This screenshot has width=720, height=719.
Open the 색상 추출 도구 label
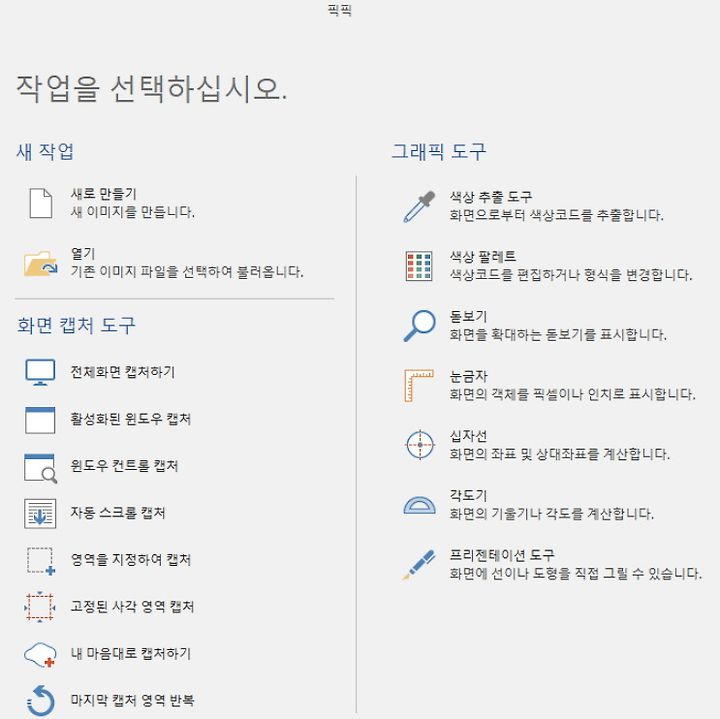(x=491, y=197)
